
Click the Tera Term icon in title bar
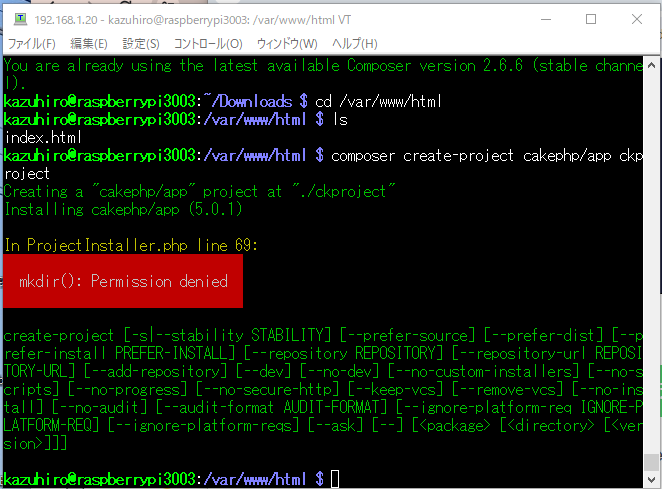pos(17,19)
